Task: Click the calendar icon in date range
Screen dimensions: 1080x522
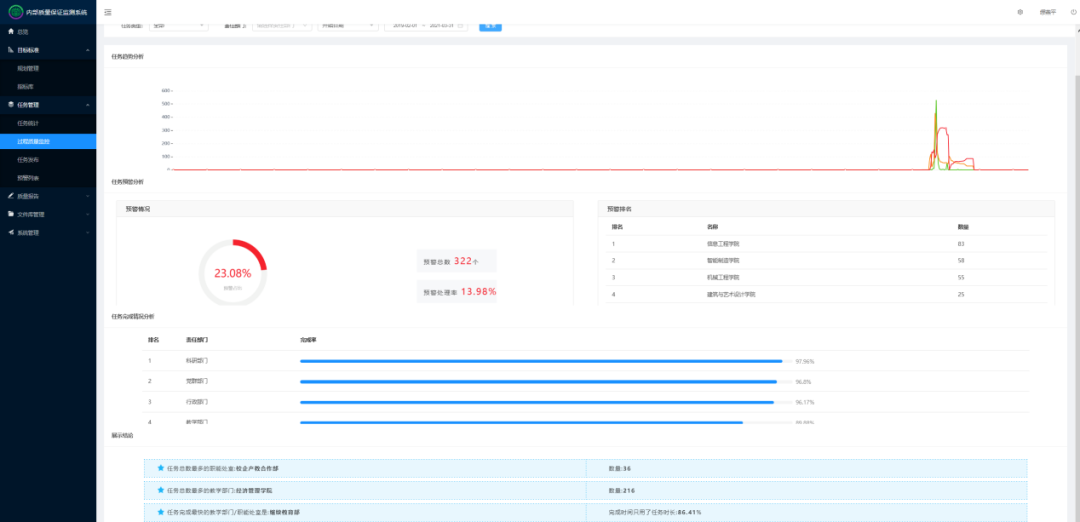Action: point(461,25)
